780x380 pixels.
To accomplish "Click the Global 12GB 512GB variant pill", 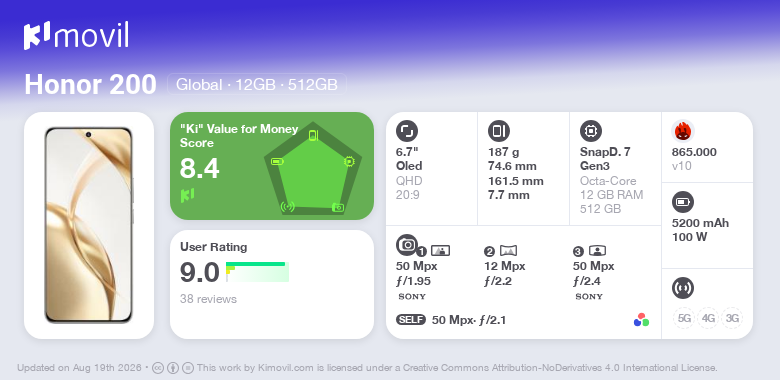I will 257,84.
